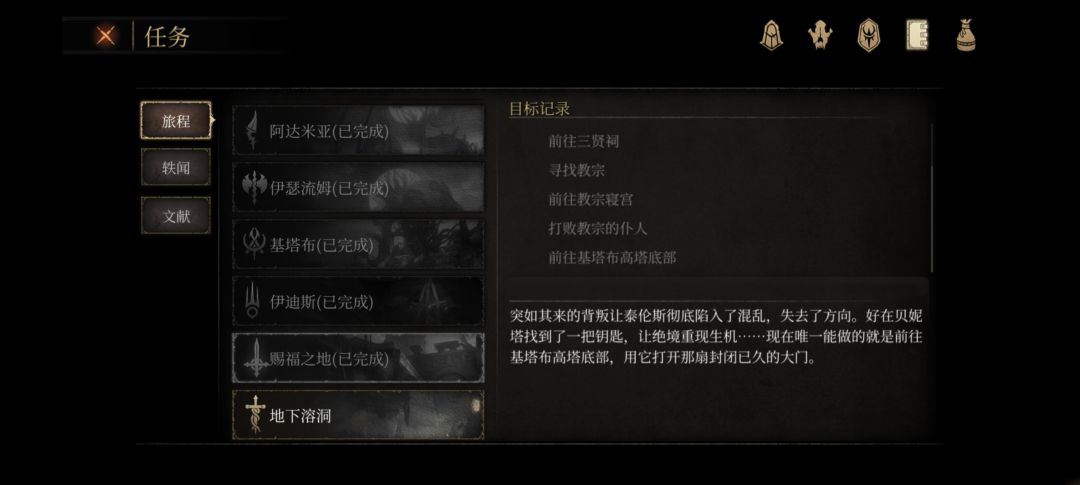The width and height of the screenshot is (1080, 485).
Task: Open the pouch inventory icon
Action: pyautogui.click(x=966, y=35)
